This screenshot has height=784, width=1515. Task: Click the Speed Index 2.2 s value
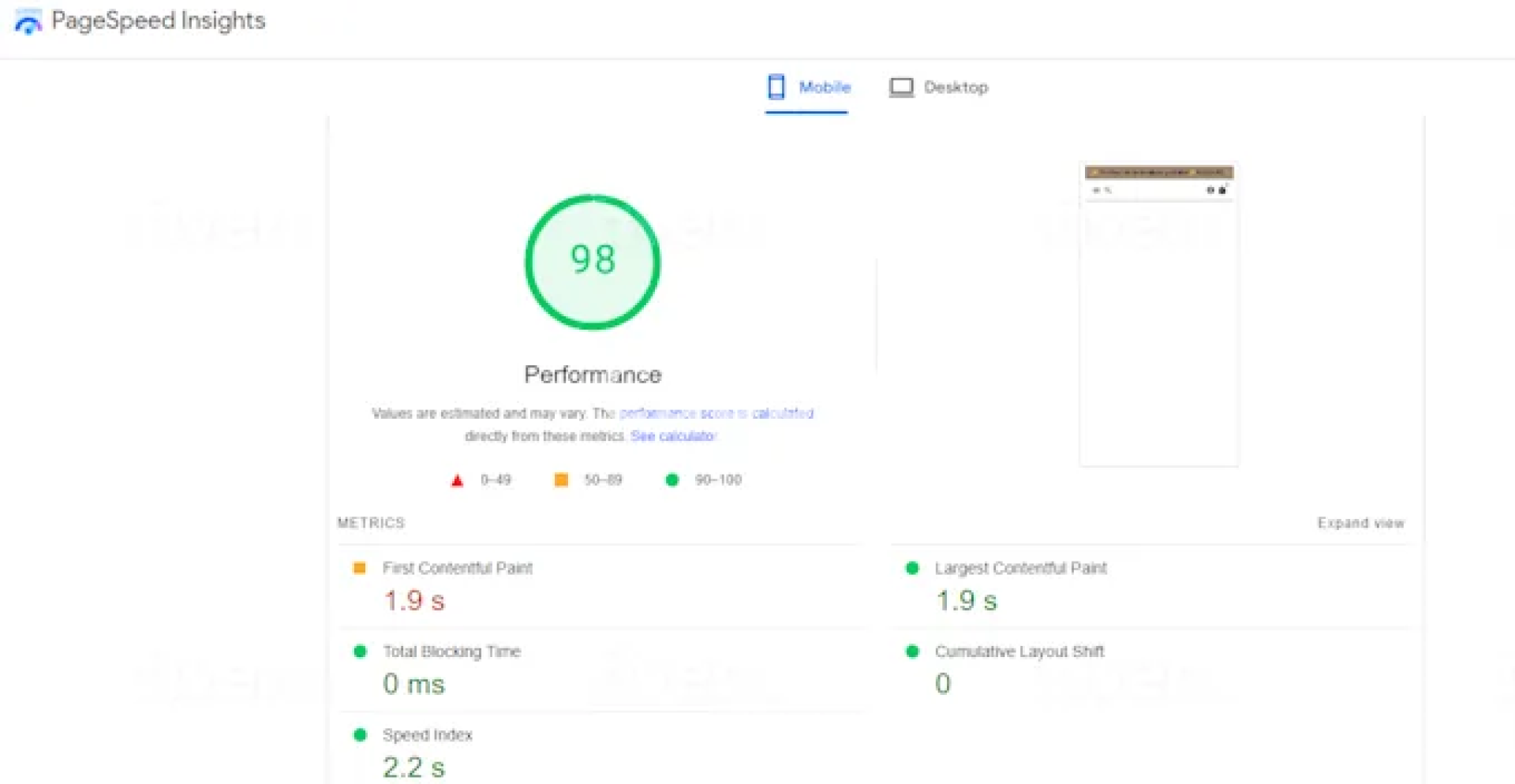click(413, 767)
